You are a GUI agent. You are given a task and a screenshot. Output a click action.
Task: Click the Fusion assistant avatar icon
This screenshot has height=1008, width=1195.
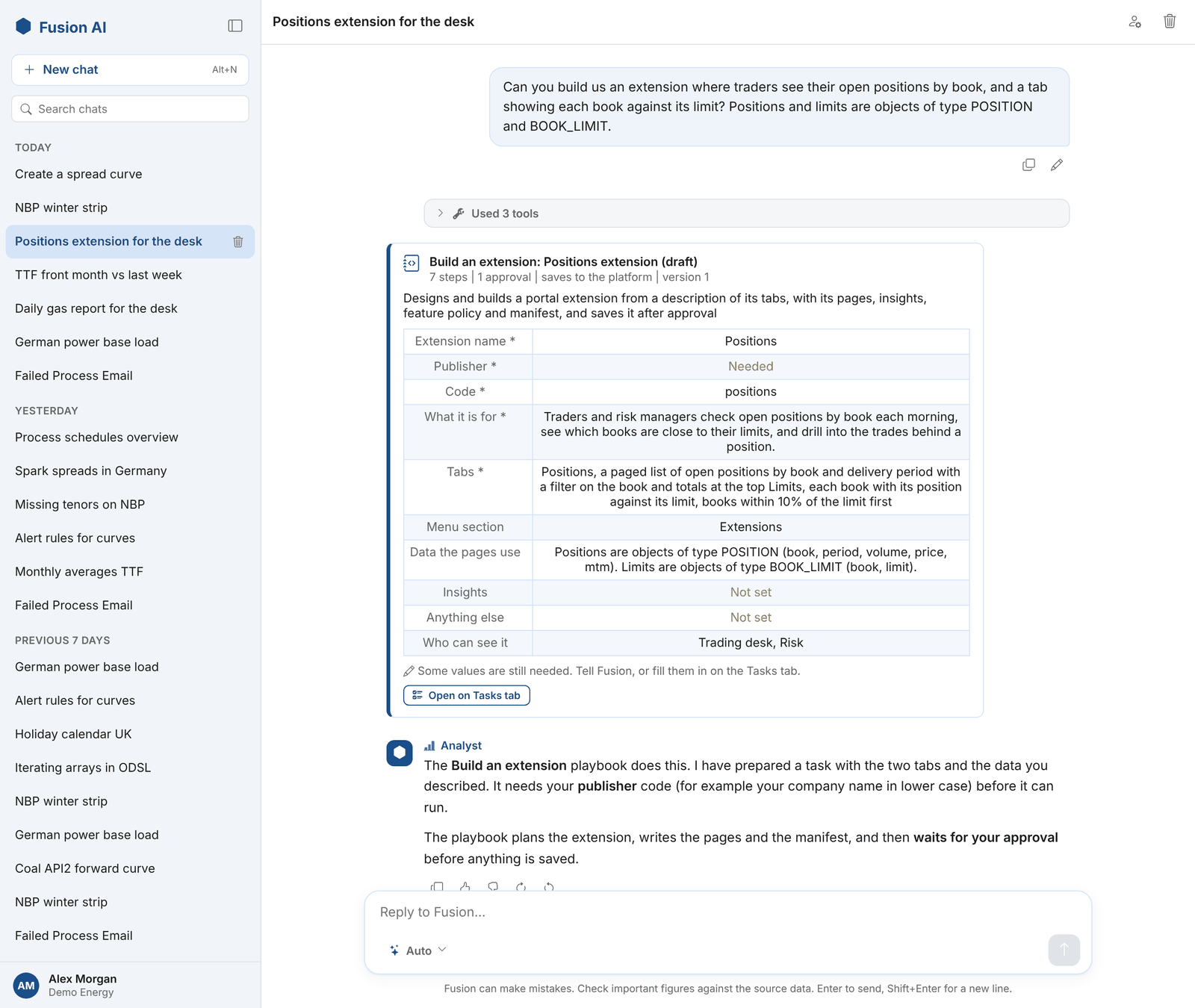coord(400,753)
